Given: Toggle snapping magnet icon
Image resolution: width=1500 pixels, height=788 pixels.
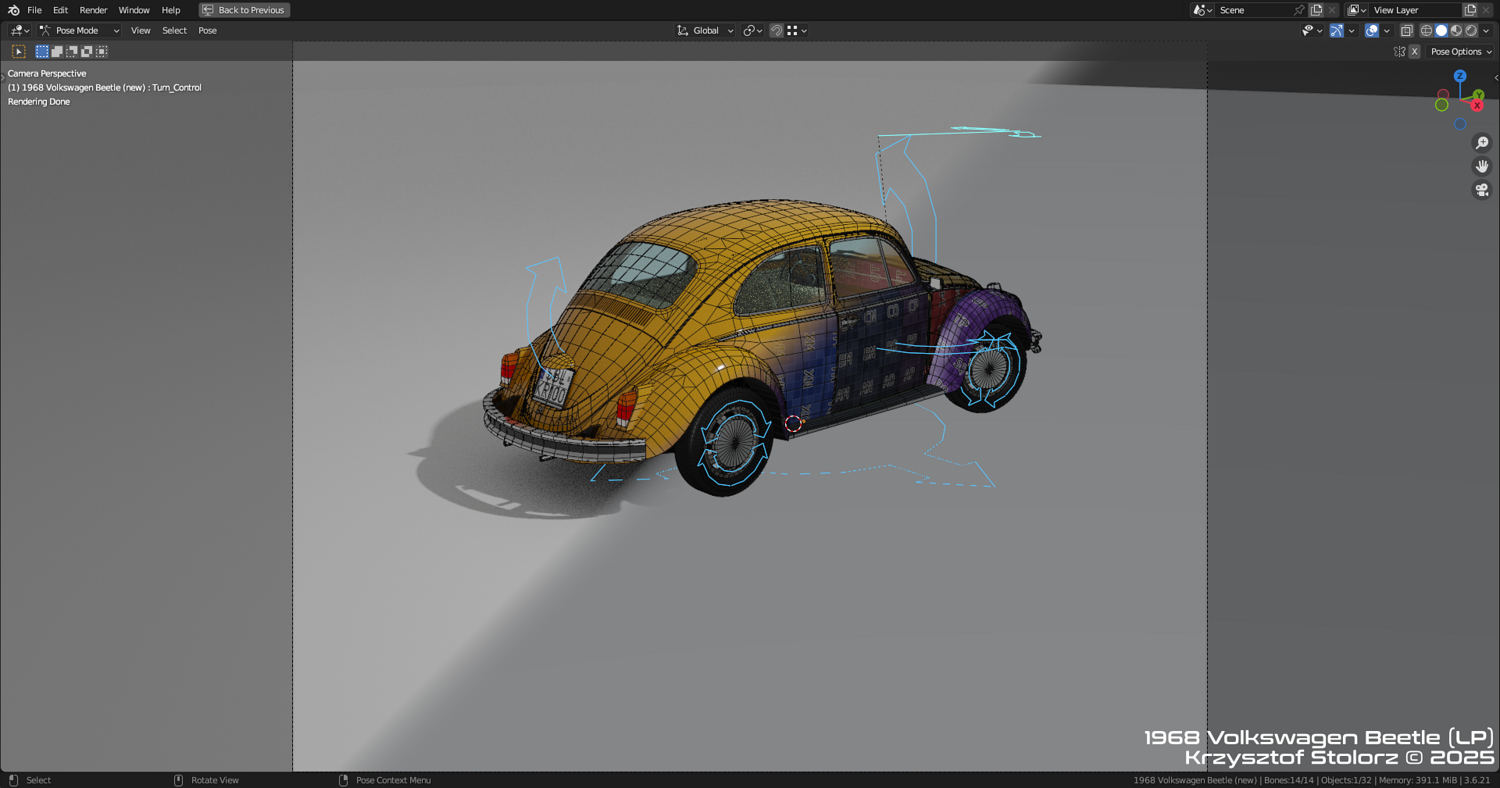Looking at the screenshot, I should pyautogui.click(x=776, y=31).
